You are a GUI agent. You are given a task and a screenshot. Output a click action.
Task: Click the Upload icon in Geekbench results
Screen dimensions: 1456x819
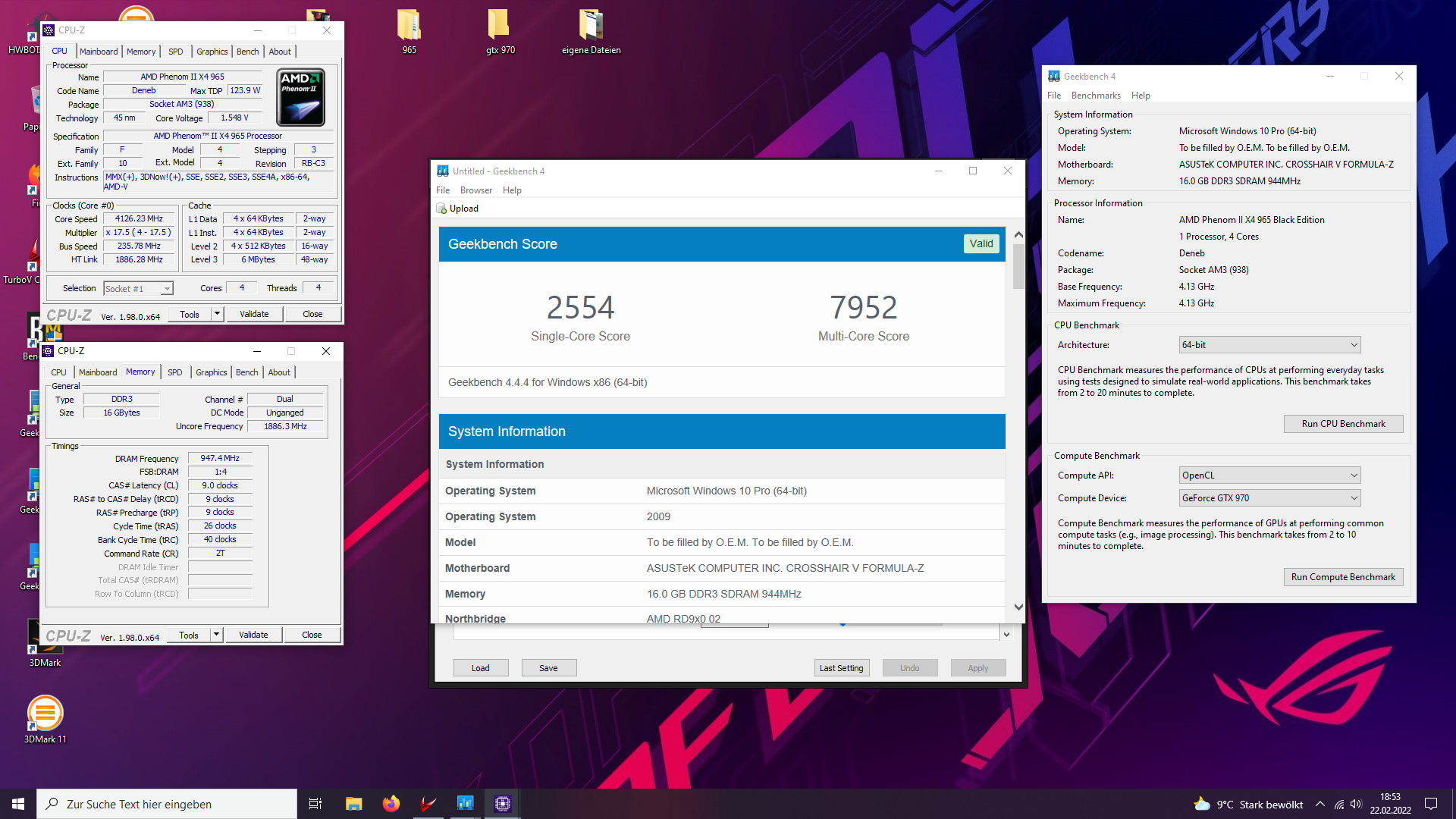click(441, 209)
